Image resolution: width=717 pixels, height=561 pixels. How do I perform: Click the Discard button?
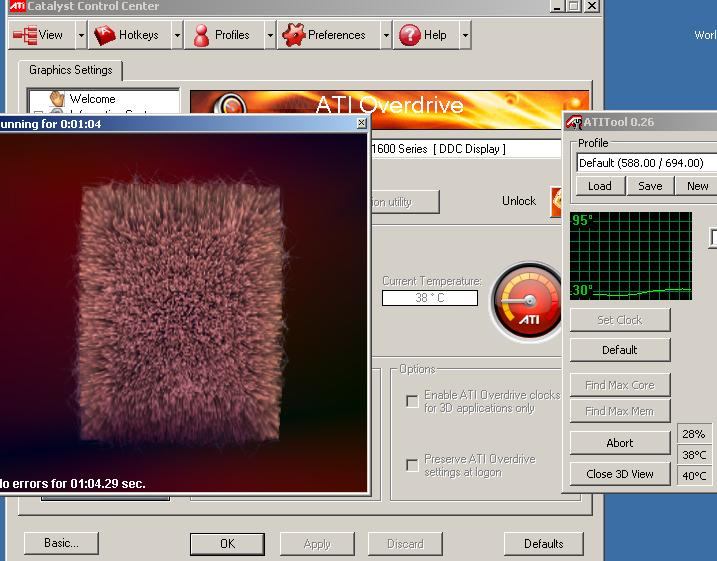pyautogui.click(x=405, y=544)
